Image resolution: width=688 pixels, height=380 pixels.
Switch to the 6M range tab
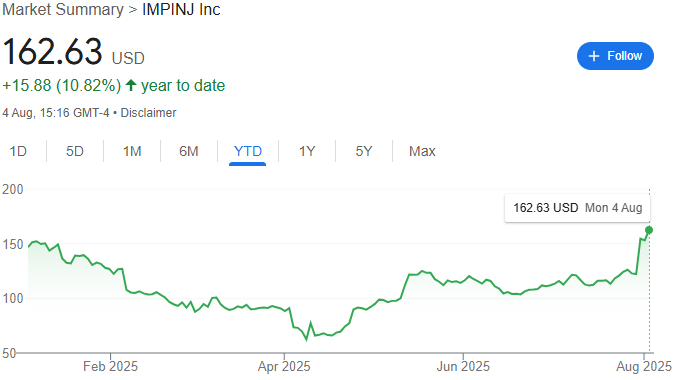click(x=189, y=151)
